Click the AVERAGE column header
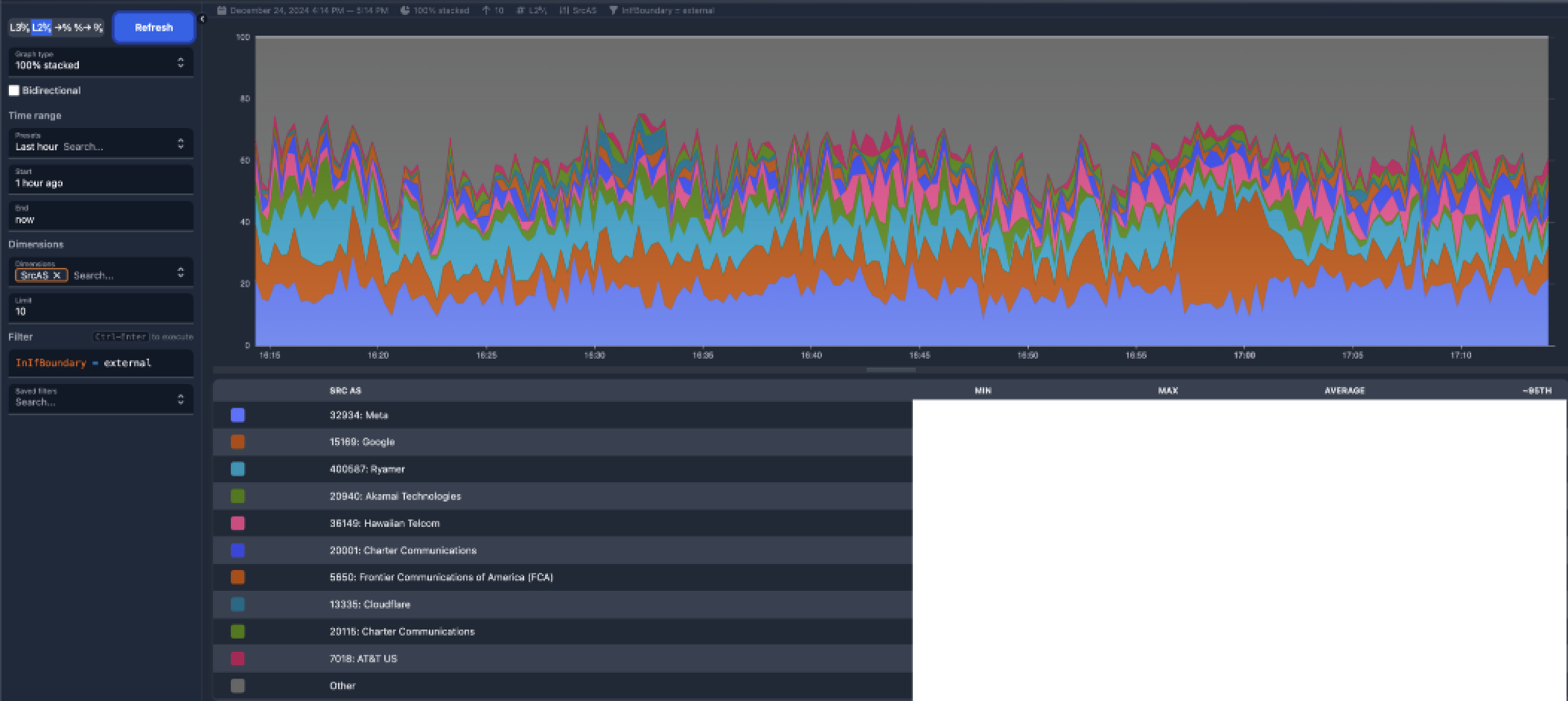This screenshot has width=1568, height=701. click(1345, 391)
